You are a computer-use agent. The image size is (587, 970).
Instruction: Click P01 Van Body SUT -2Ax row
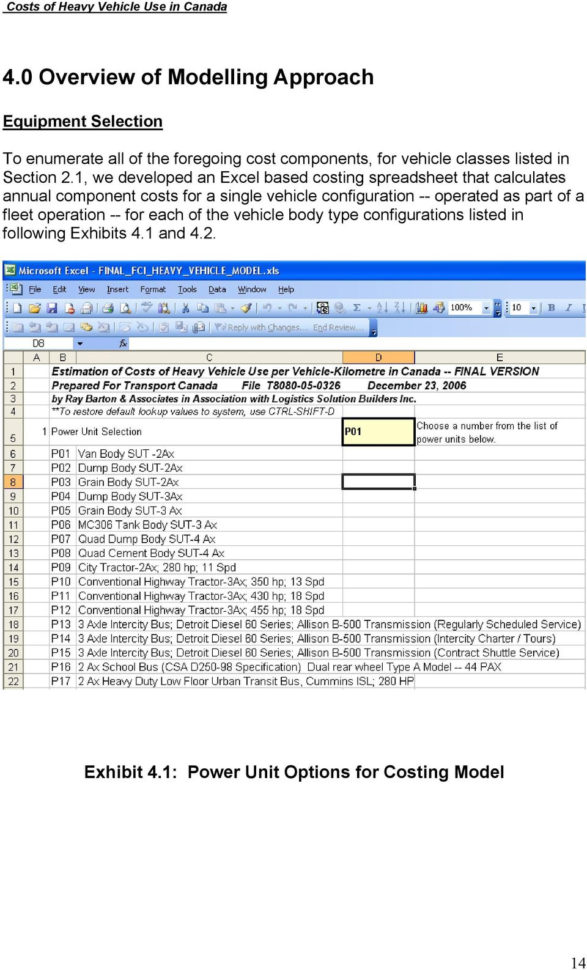[x=113, y=453]
